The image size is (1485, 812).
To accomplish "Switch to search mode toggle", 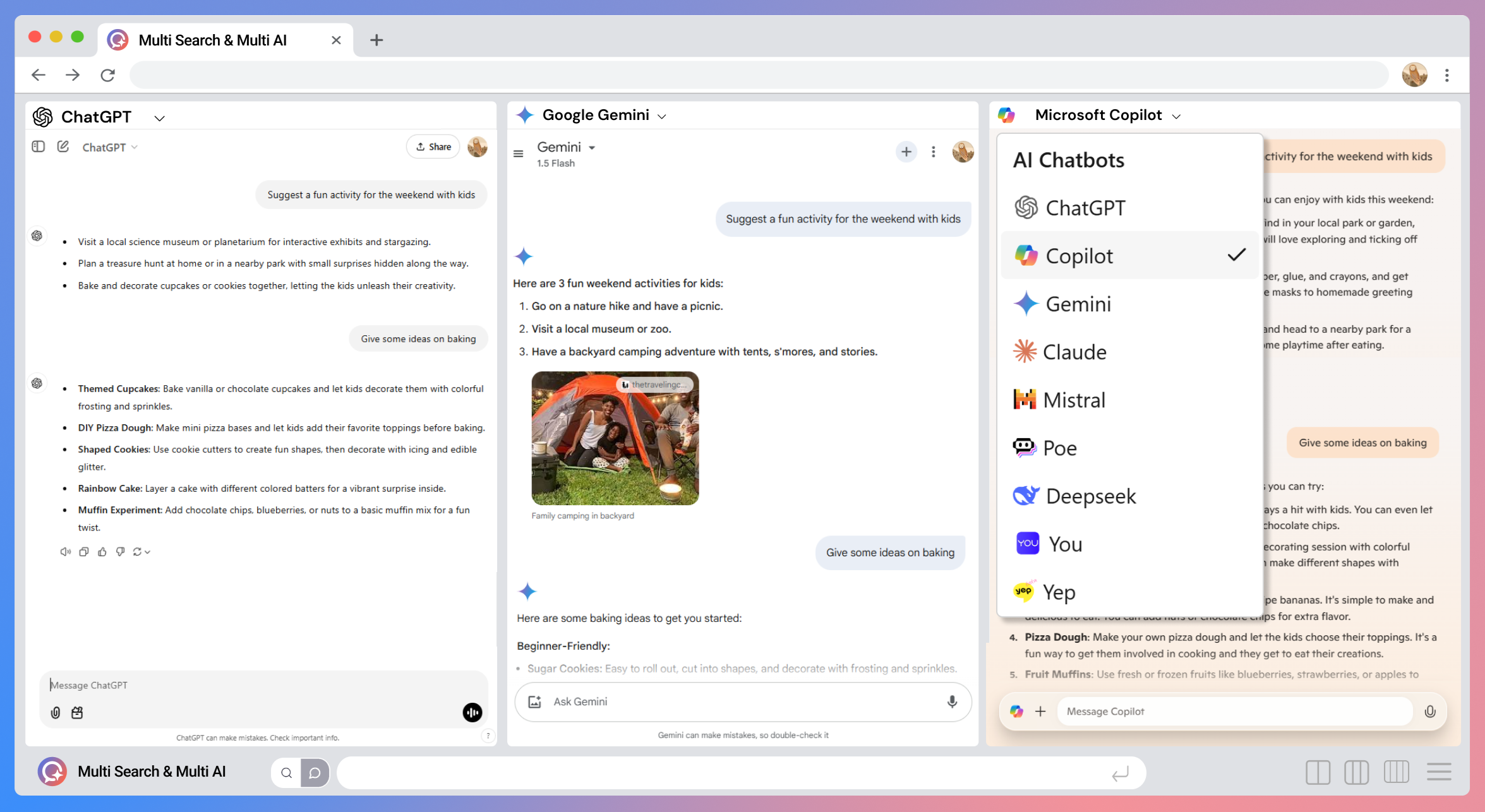I will coord(286,773).
